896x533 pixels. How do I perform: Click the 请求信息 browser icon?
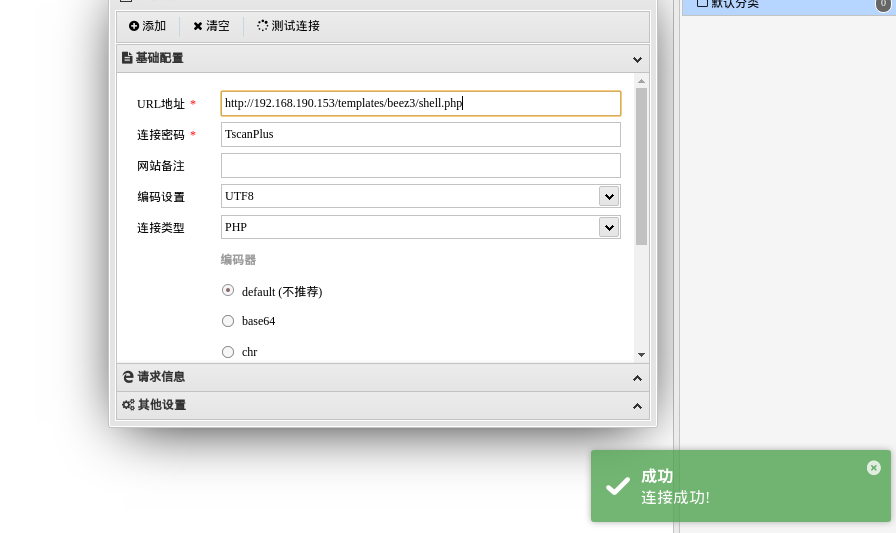[x=128, y=377]
